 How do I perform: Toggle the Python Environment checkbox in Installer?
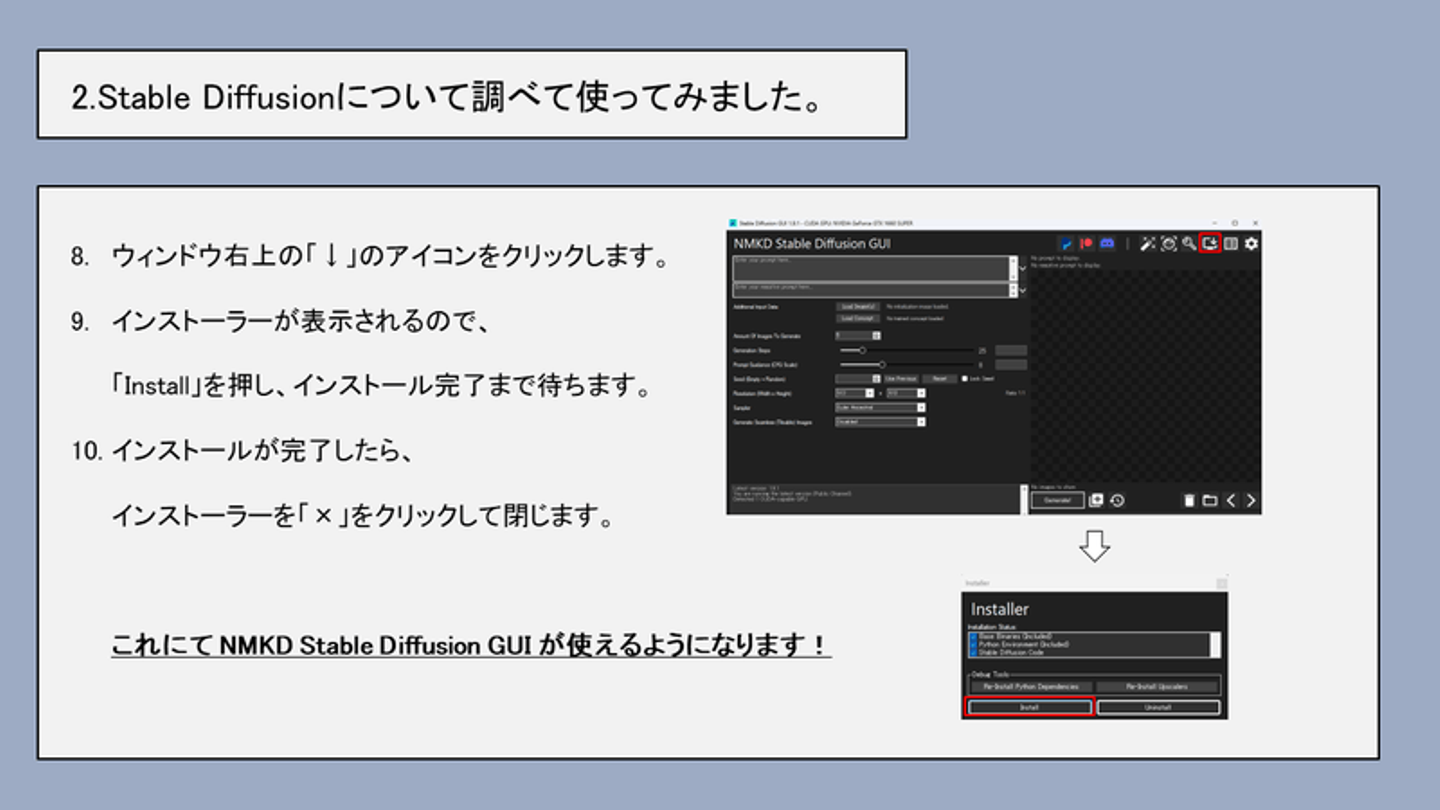(973, 644)
